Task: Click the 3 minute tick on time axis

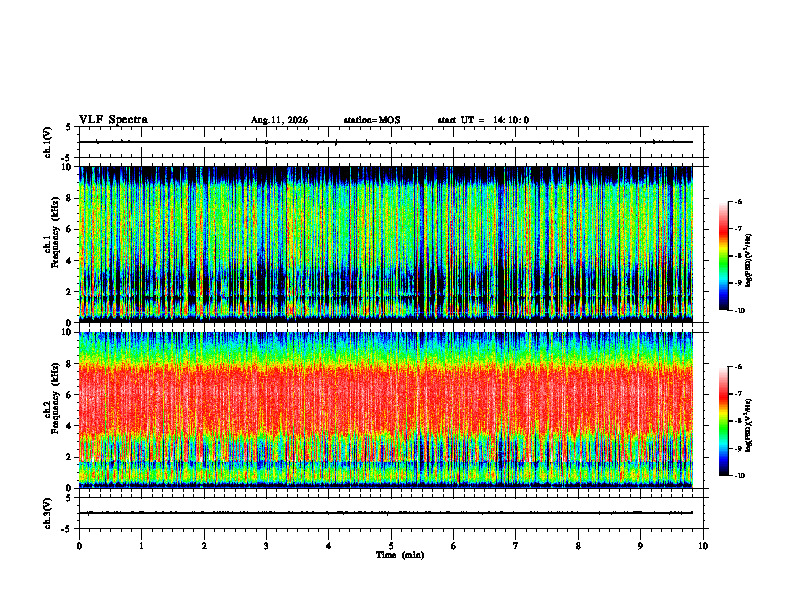Action: point(266,546)
